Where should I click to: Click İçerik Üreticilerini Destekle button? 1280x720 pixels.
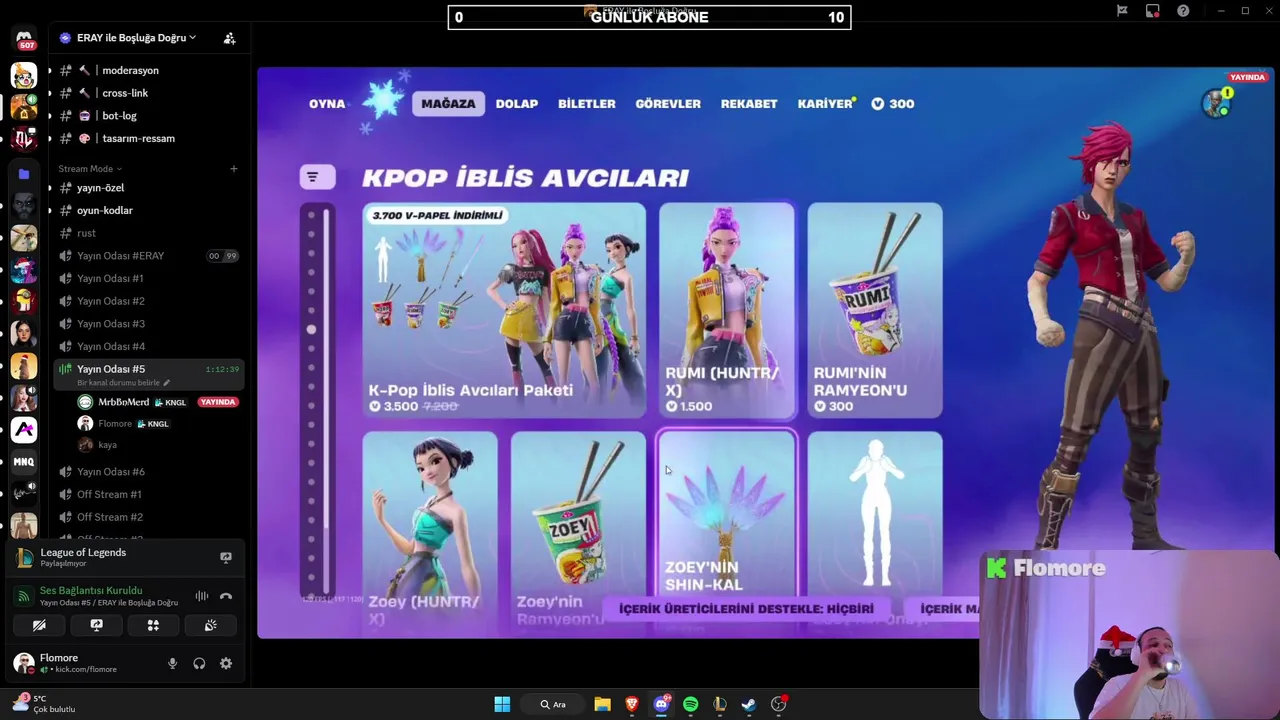[x=746, y=608]
